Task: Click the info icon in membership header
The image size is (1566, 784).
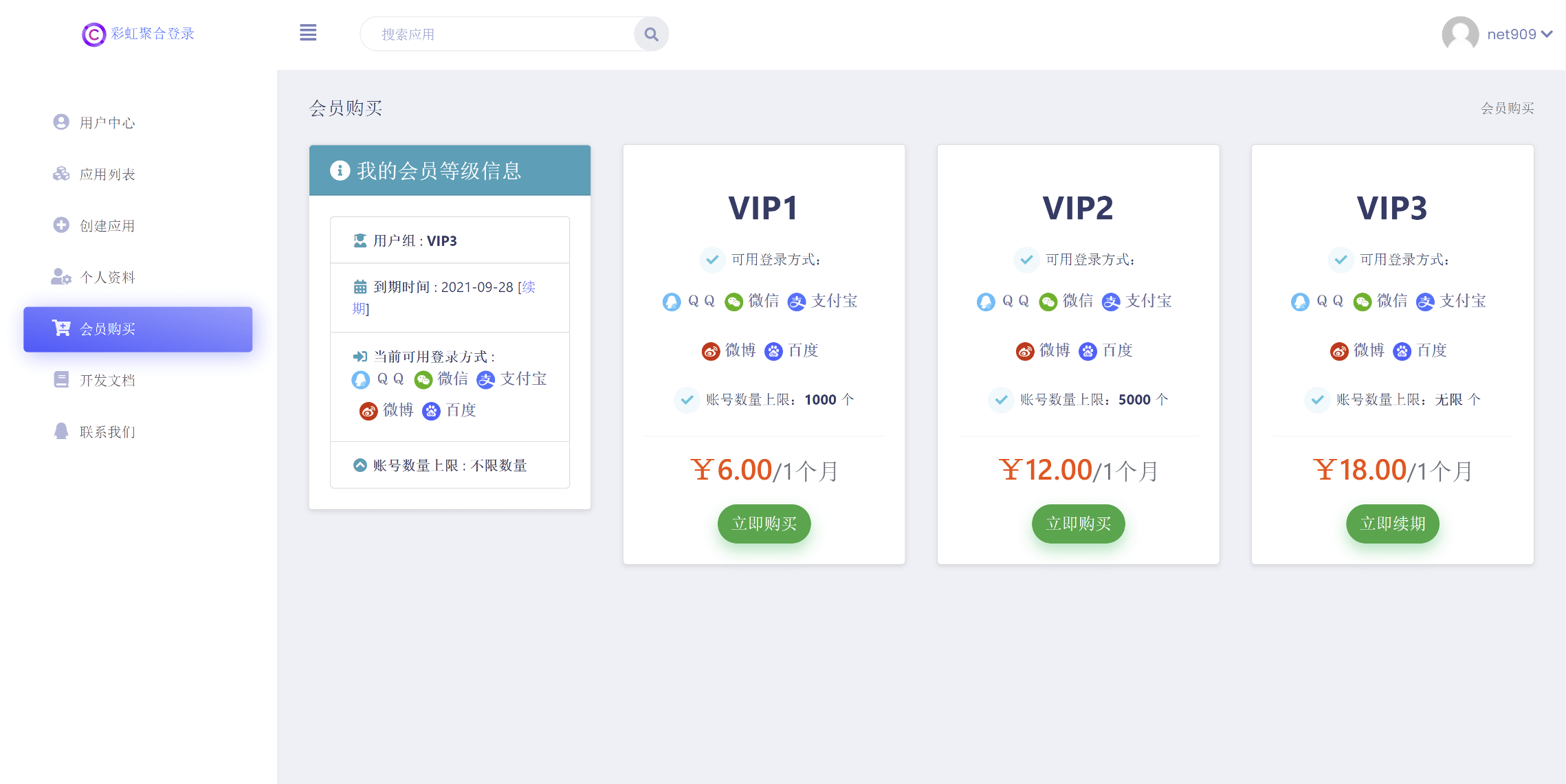Action: 340,170
